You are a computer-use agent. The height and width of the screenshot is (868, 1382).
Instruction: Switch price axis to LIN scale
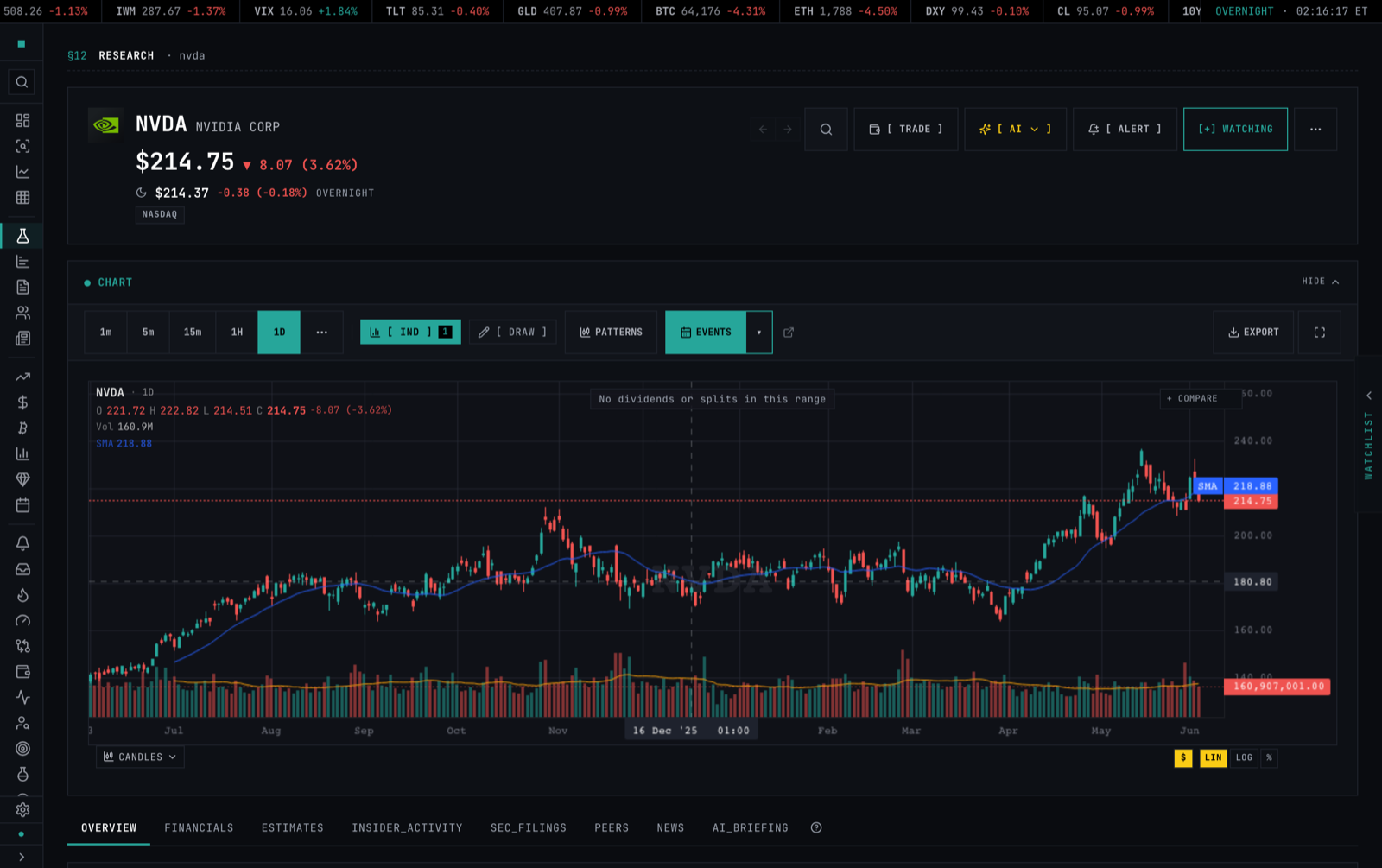tap(1213, 757)
